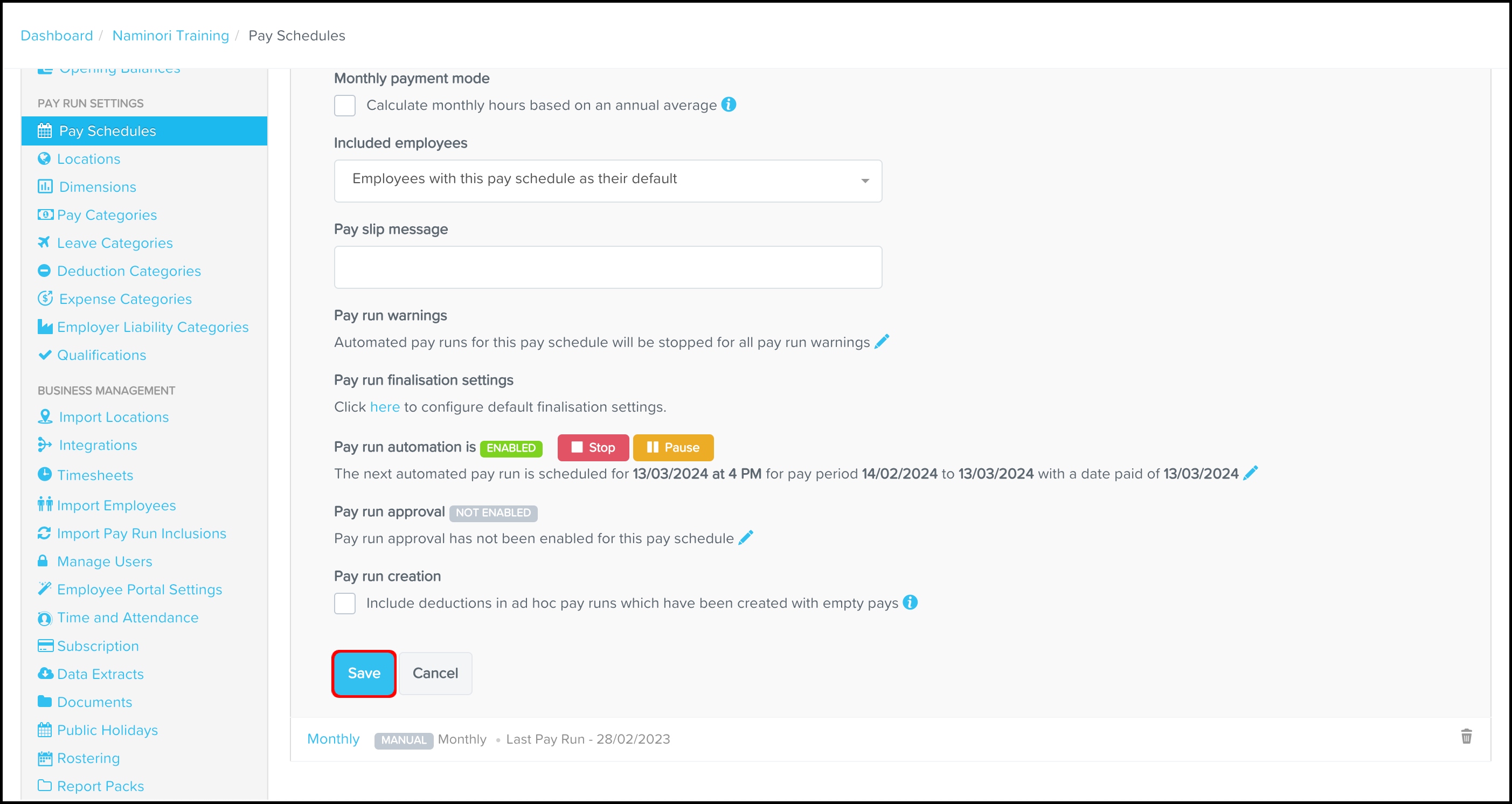Open the Included employees dropdown
The width and height of the screenshot is (1512, 804).
607,180
